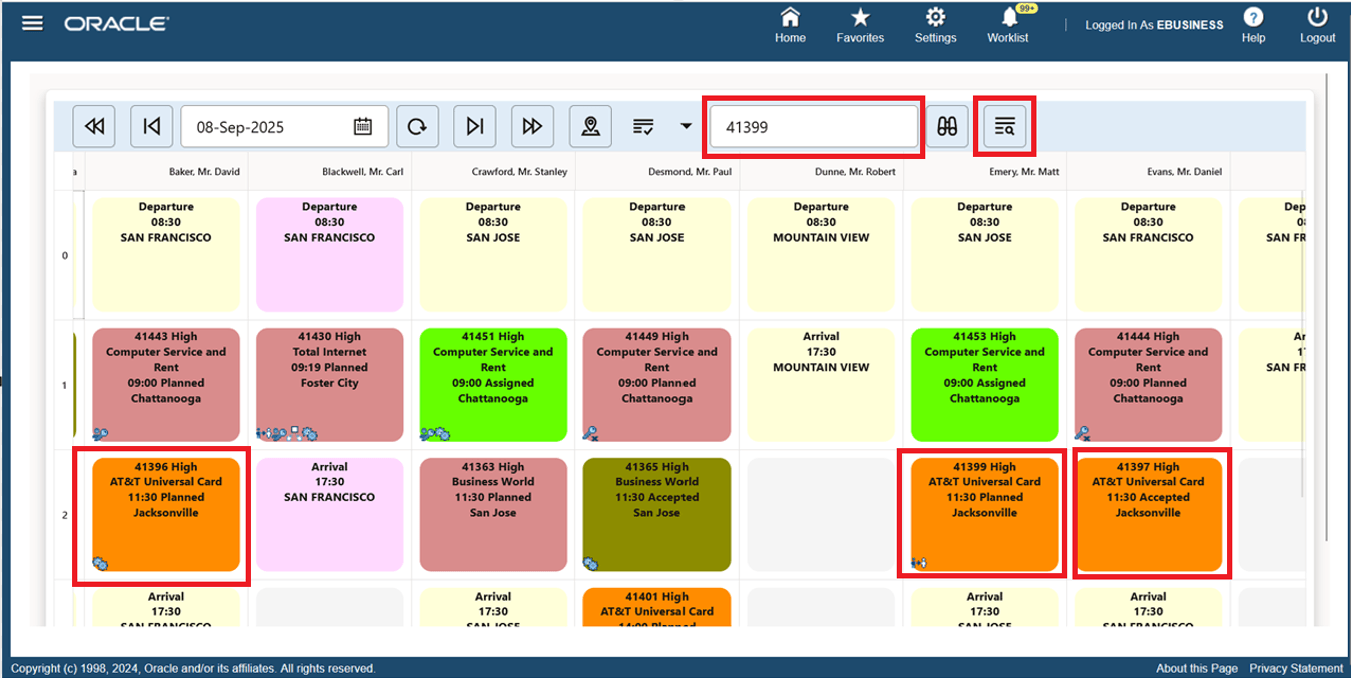The width and height of the screenshot is (1351, 679).
Task: Jump backward using the double-arrow rewind icon
Action: [93, 125]
